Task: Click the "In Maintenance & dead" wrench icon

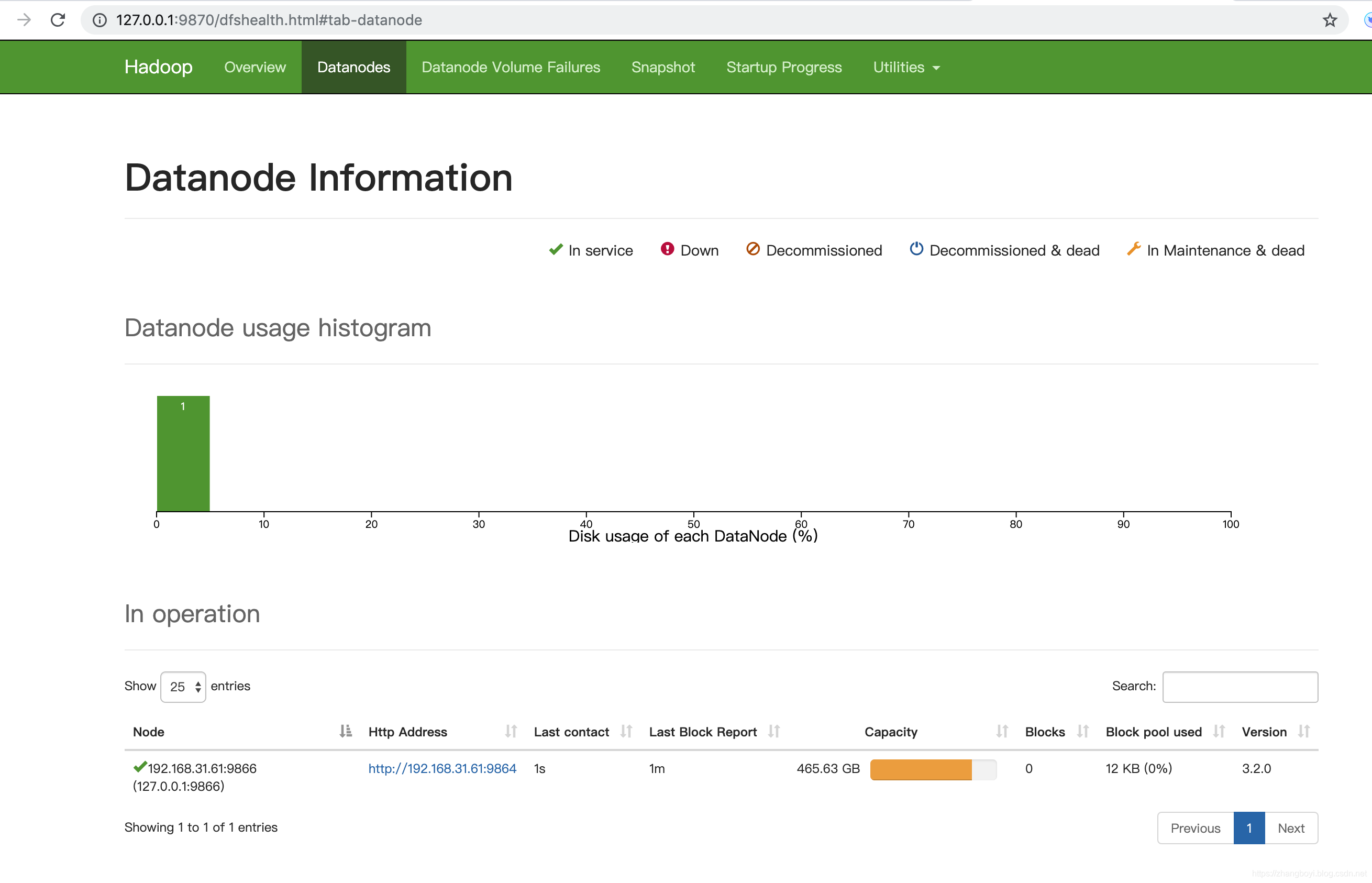Action: 1134,249
